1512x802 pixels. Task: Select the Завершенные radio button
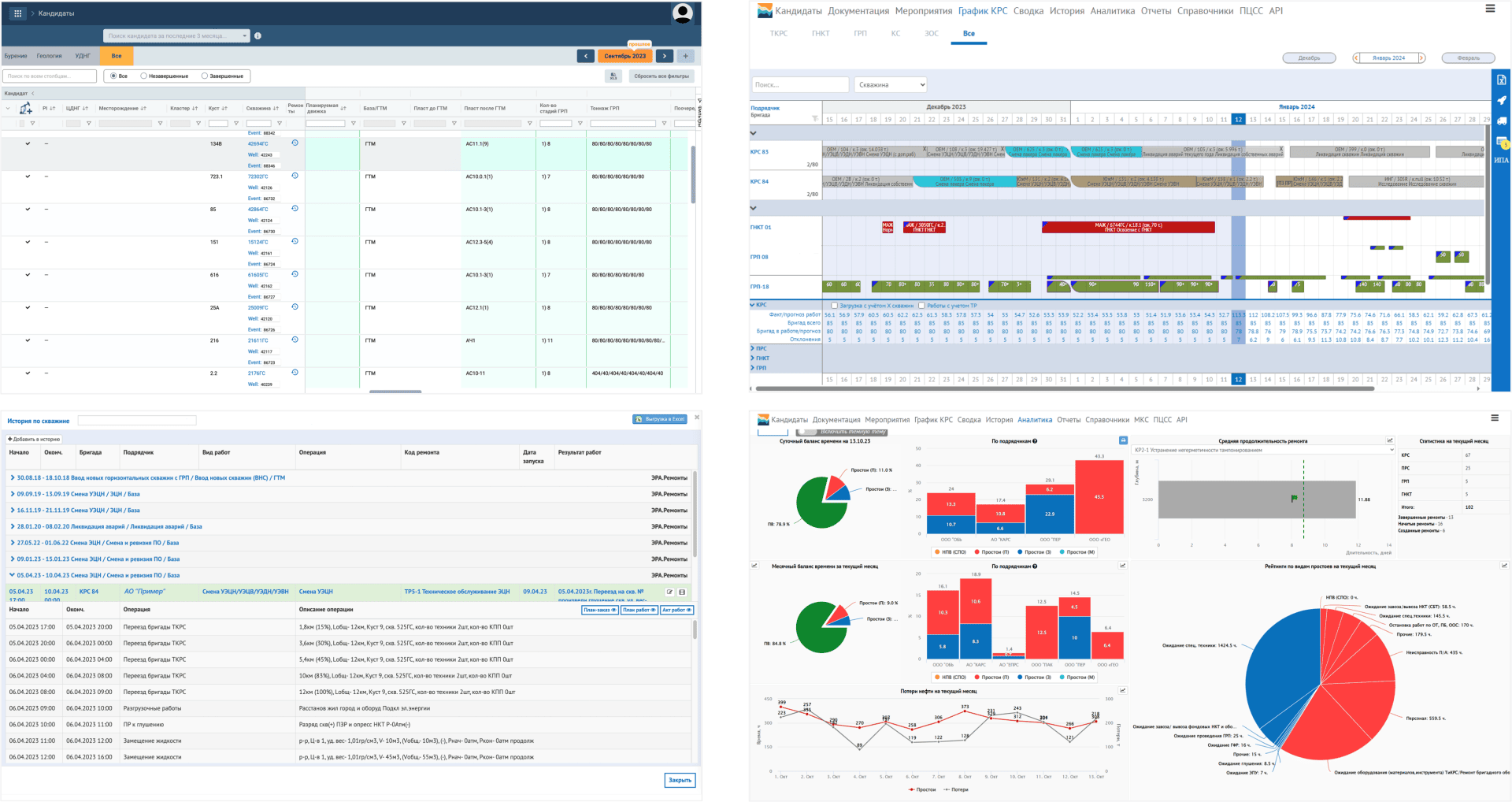205,76
